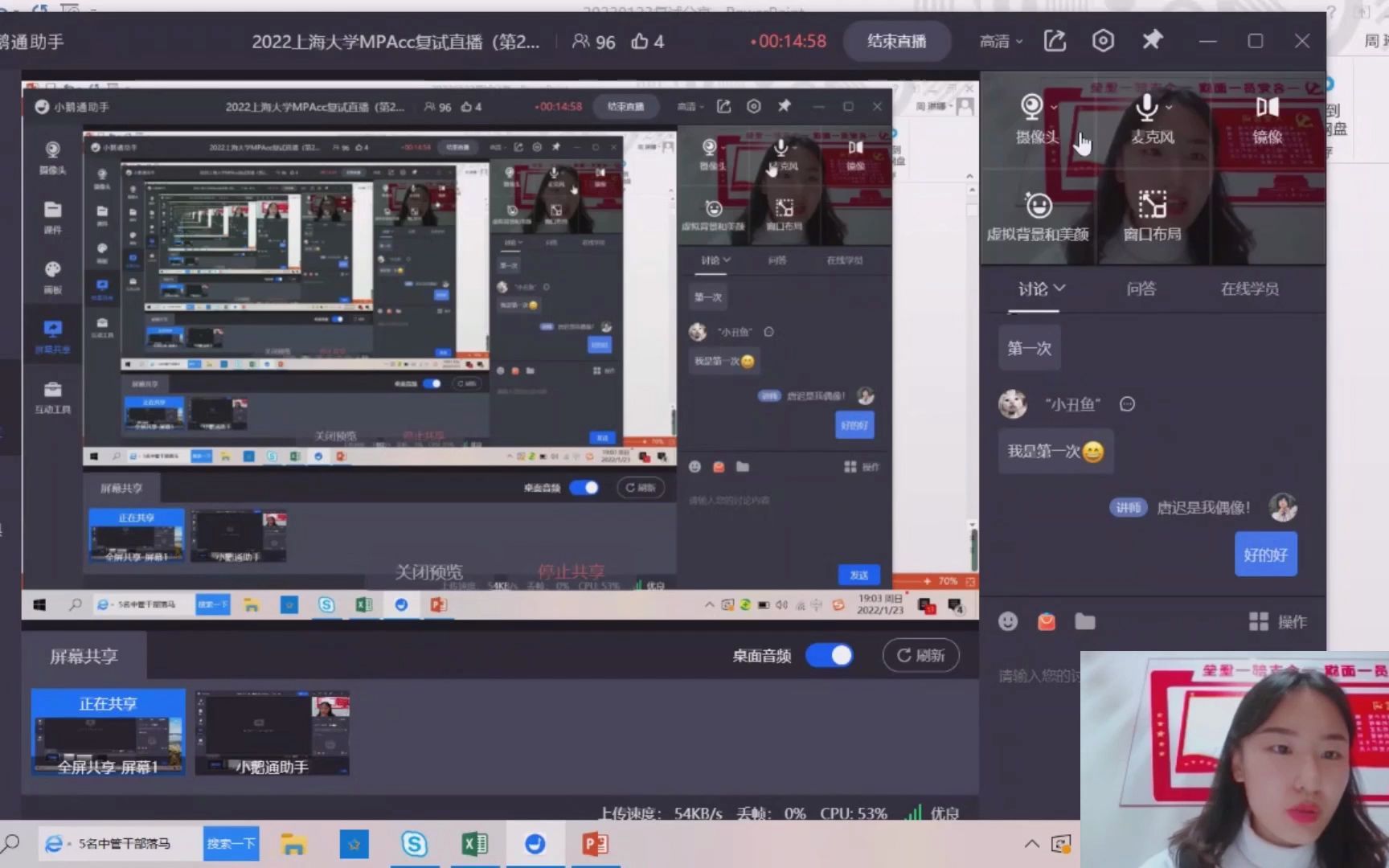Viewport: 1389px width, 868px height.
Task: Select 画板 in the preview's left sidebar
Action: [52, 277]
